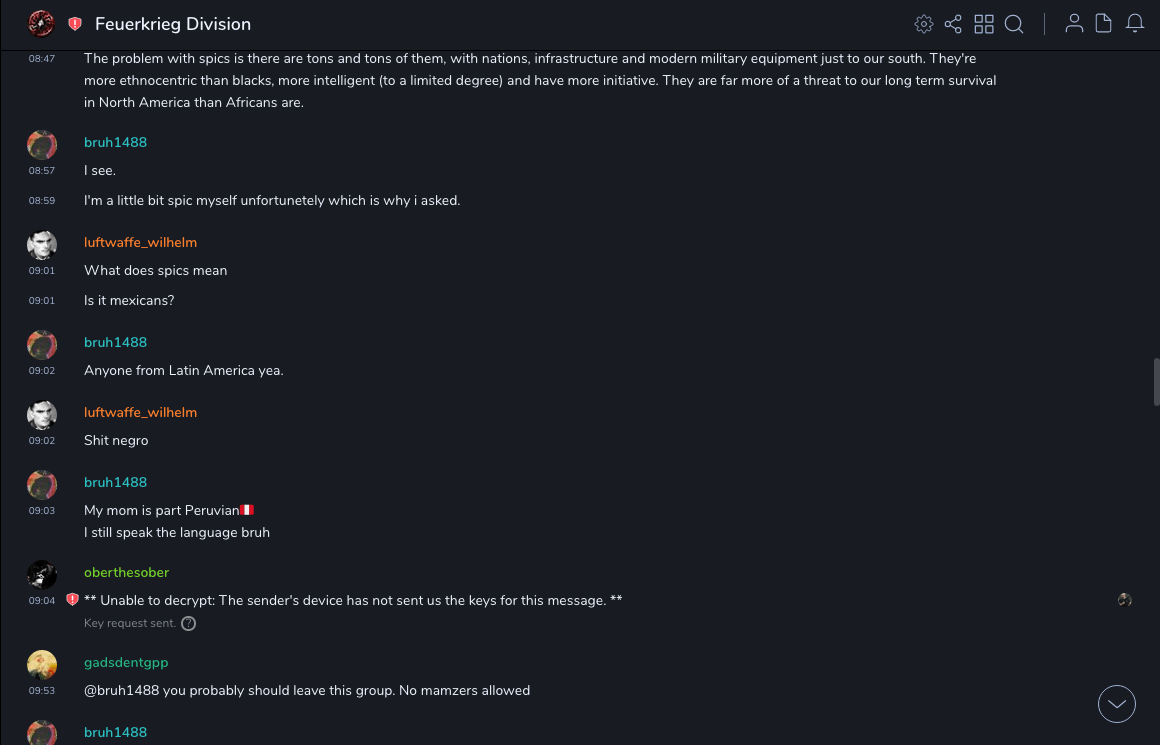Click the help icon beside "Key request sent."
Screen dimensions: 1160x745
click(x=188, y=623)
